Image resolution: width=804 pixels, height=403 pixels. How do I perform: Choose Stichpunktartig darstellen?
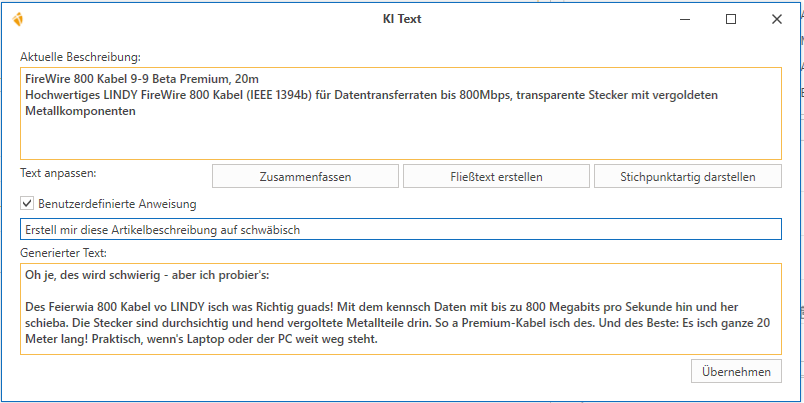pos(687,176)
